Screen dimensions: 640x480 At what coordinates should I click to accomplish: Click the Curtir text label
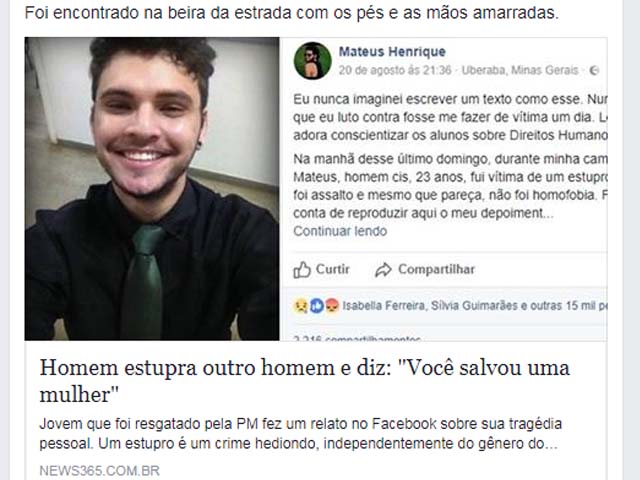coord(333,269)
